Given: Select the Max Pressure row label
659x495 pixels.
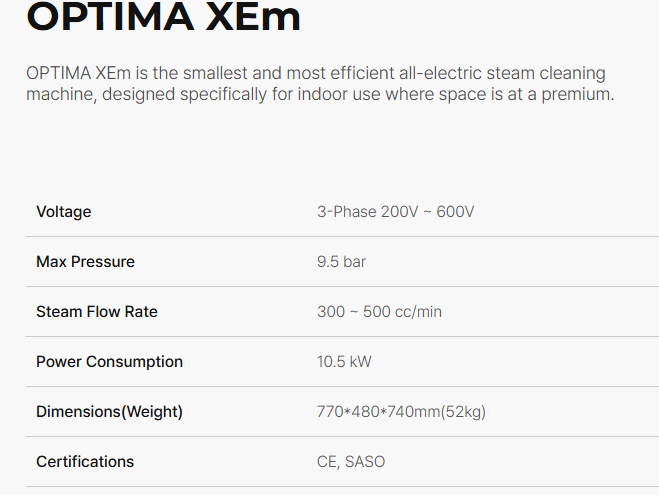Looking at the screenshot, I should point(85,262).
